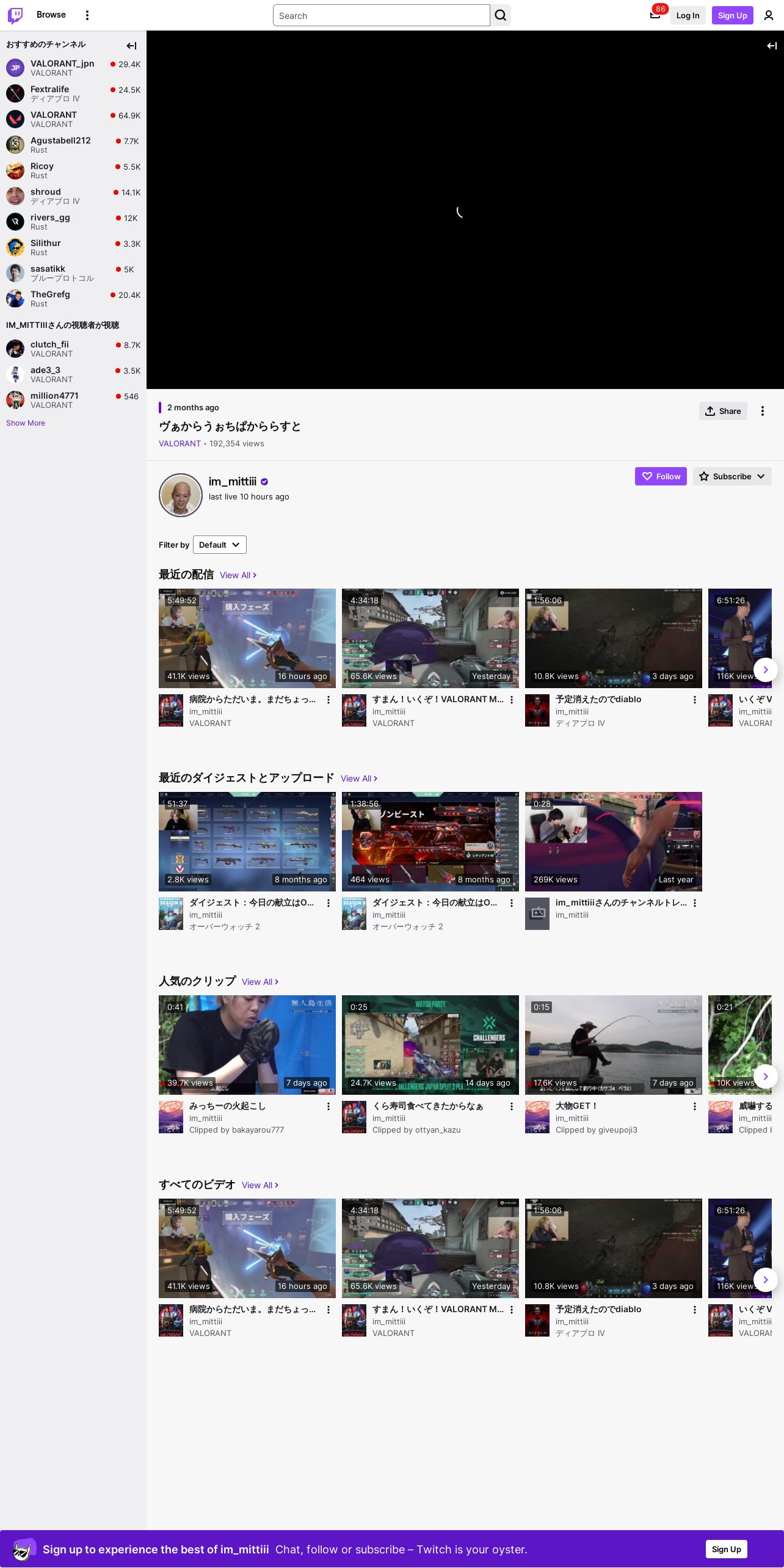Show next videos in 最近の配信 carousel
784x1568 pixels.
point(766,670)
